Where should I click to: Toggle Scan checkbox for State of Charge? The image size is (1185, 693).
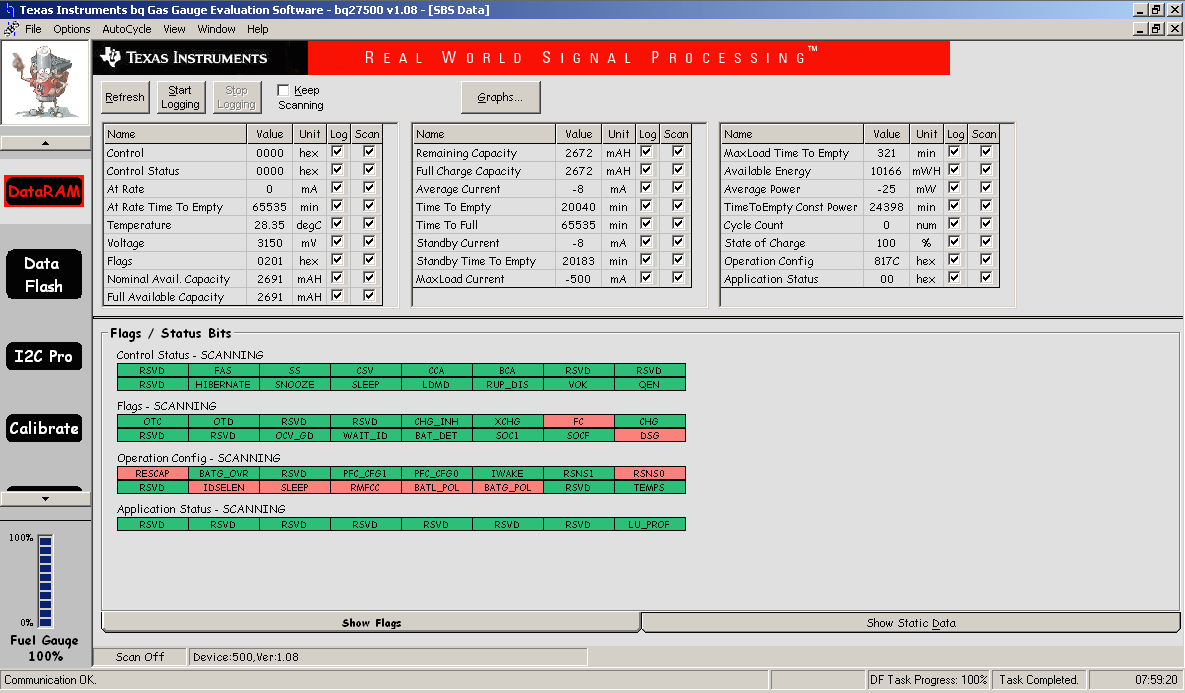(x=986, y=242)
